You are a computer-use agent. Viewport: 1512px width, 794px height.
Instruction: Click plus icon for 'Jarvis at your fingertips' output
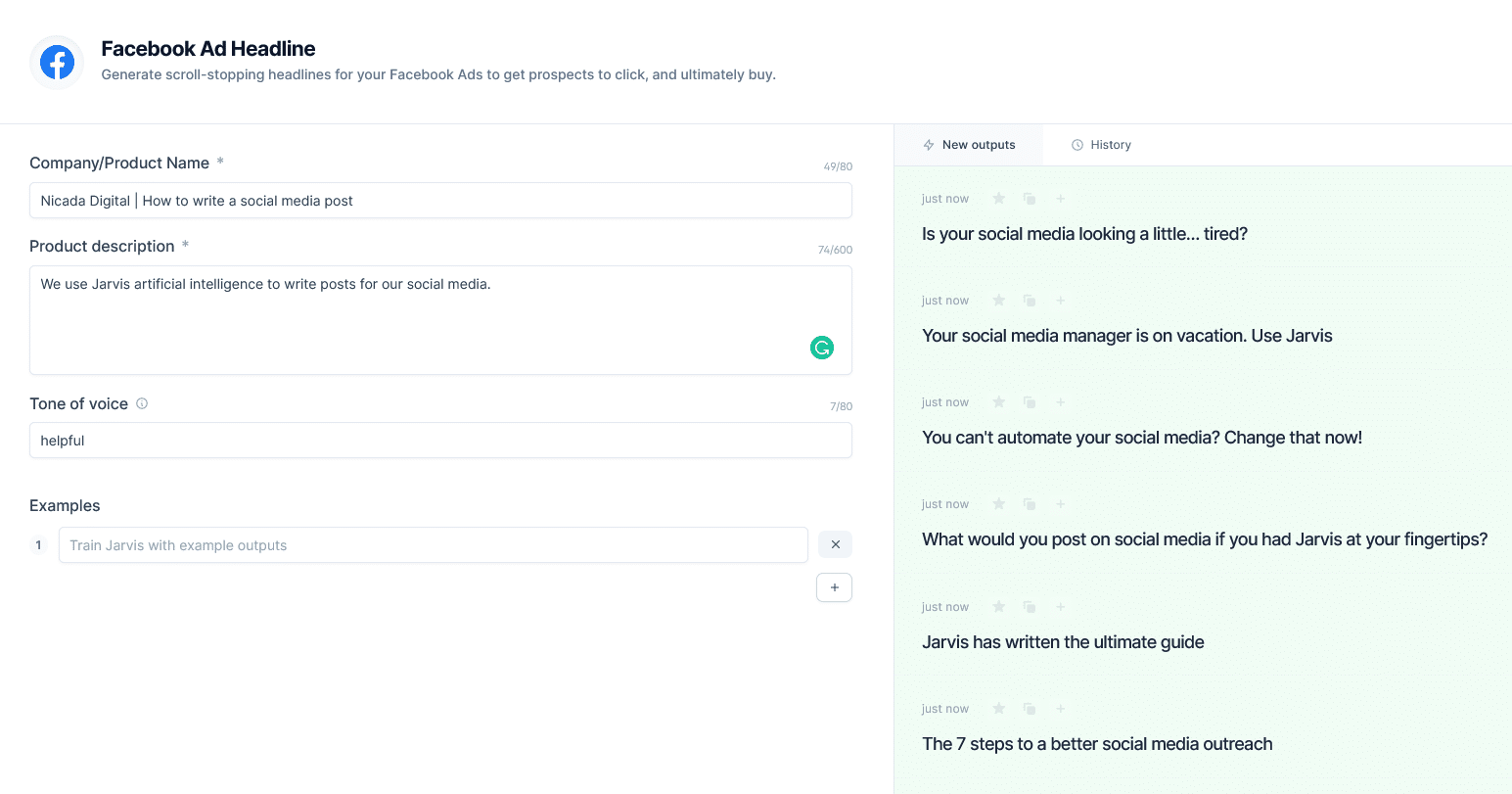[x=1061, y=504]
